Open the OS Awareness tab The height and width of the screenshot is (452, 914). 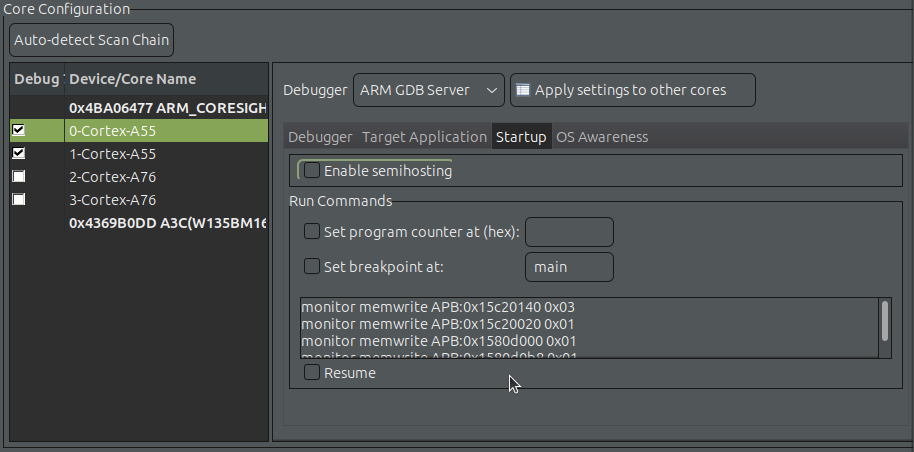[x=602, y=137]
